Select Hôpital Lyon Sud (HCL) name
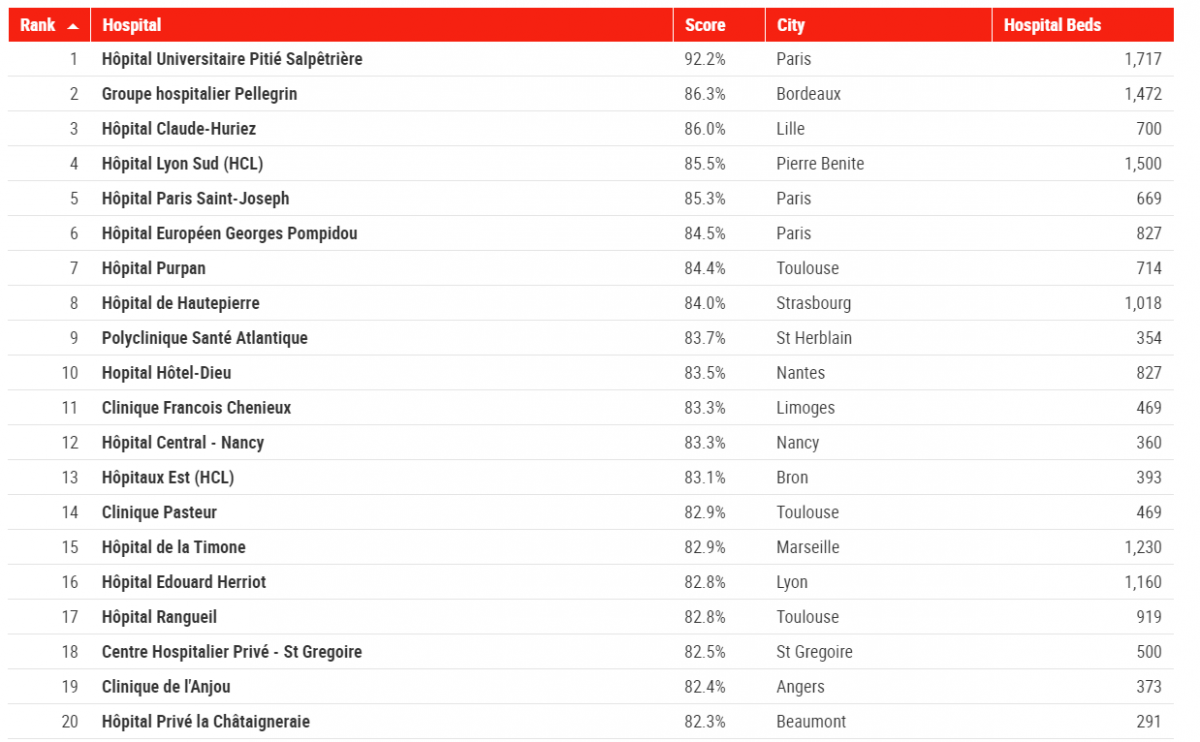The image size is (1200, 742). (x=182, y=164)
